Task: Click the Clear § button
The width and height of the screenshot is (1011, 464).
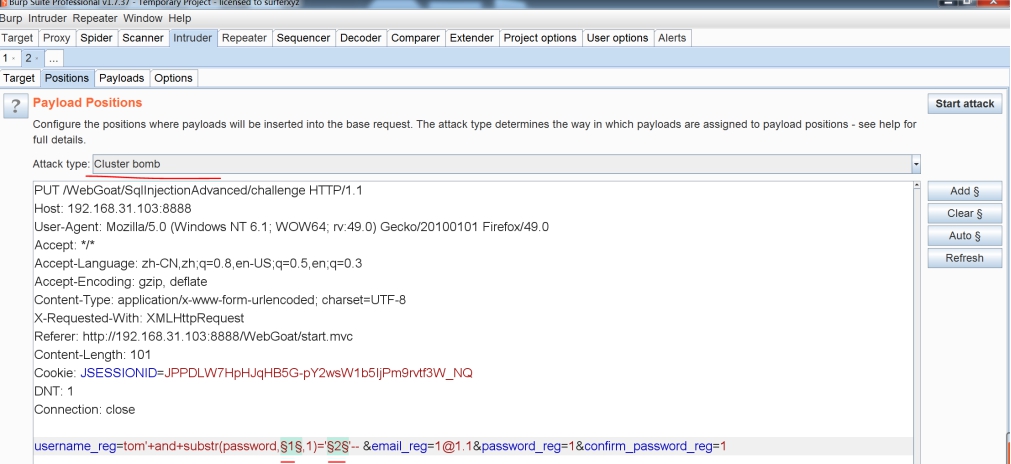Action: click(965, 213)
